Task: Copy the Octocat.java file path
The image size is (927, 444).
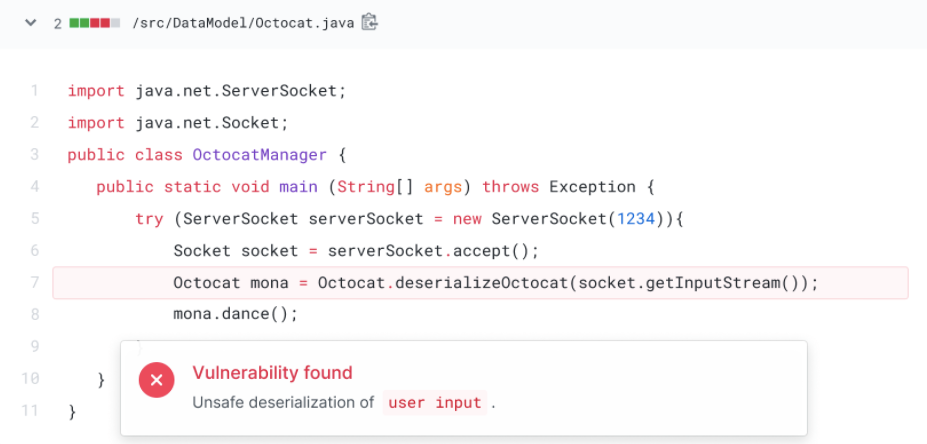Action: (370, 22)
